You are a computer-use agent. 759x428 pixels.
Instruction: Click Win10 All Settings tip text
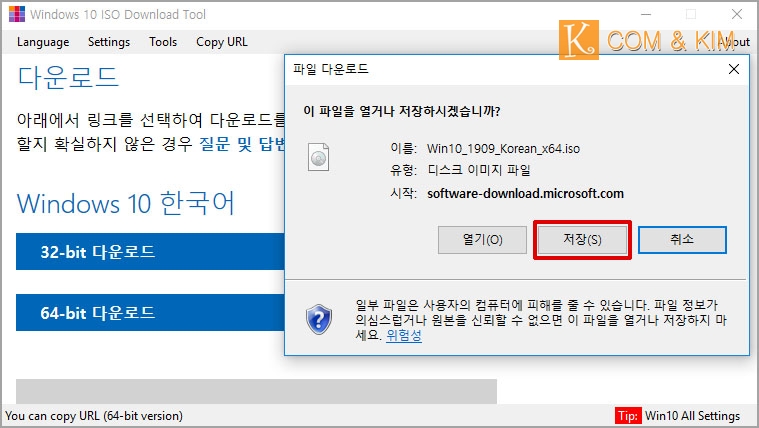click(693, 416)
